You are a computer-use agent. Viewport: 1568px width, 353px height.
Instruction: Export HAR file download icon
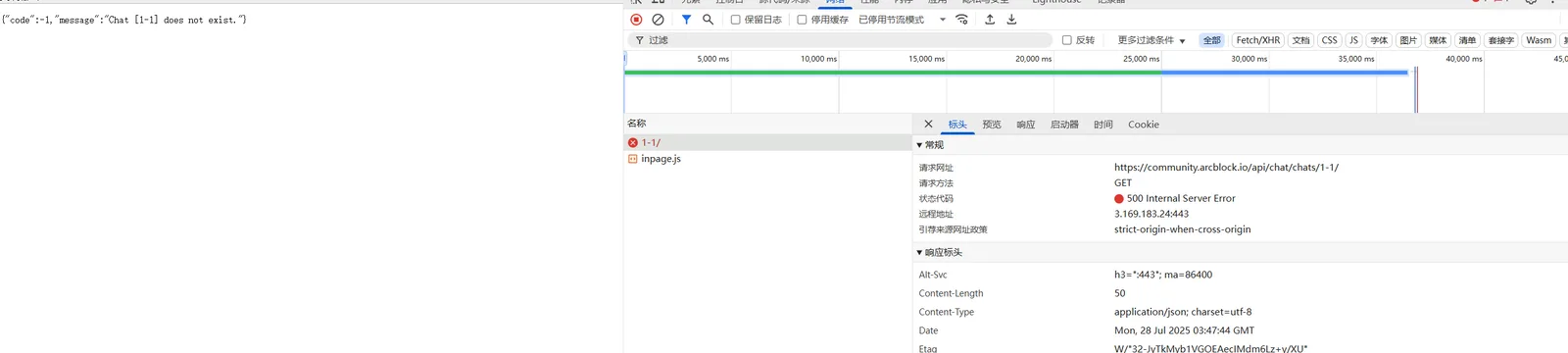(x=1011, y=20)
